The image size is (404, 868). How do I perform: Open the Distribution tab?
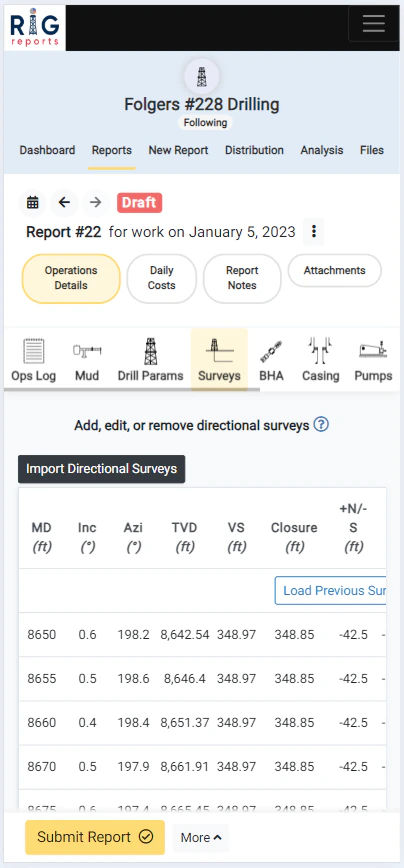point(254,150)
